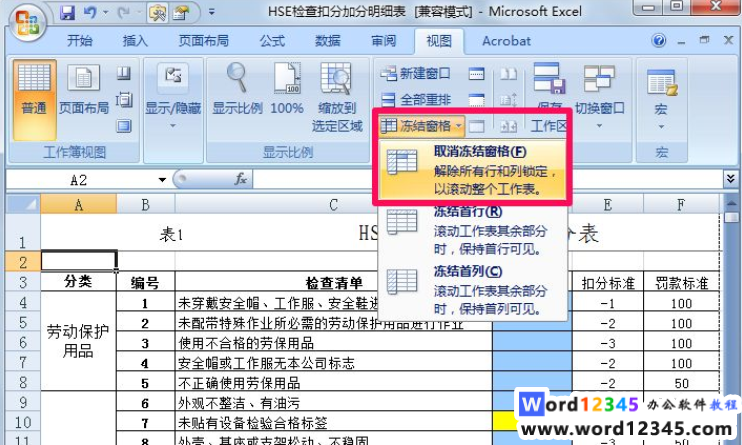Click the 罚款标准 header cell
Screen dimensions: 742x445
click(681, 283)
